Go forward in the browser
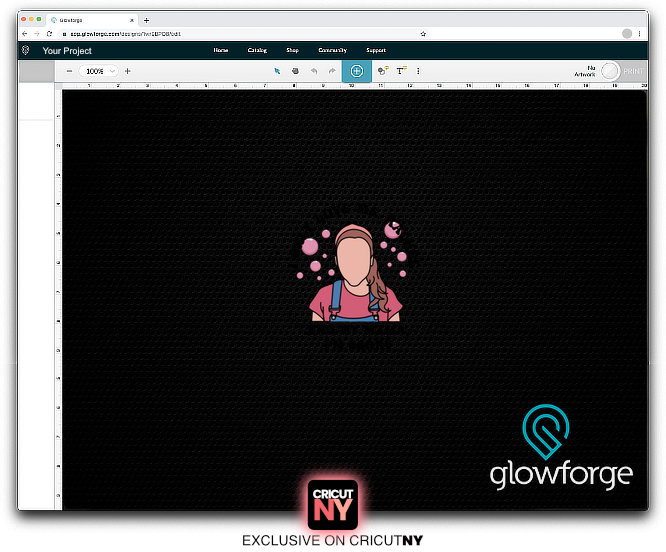The image size is (666, 552). [x=37, y=34]
